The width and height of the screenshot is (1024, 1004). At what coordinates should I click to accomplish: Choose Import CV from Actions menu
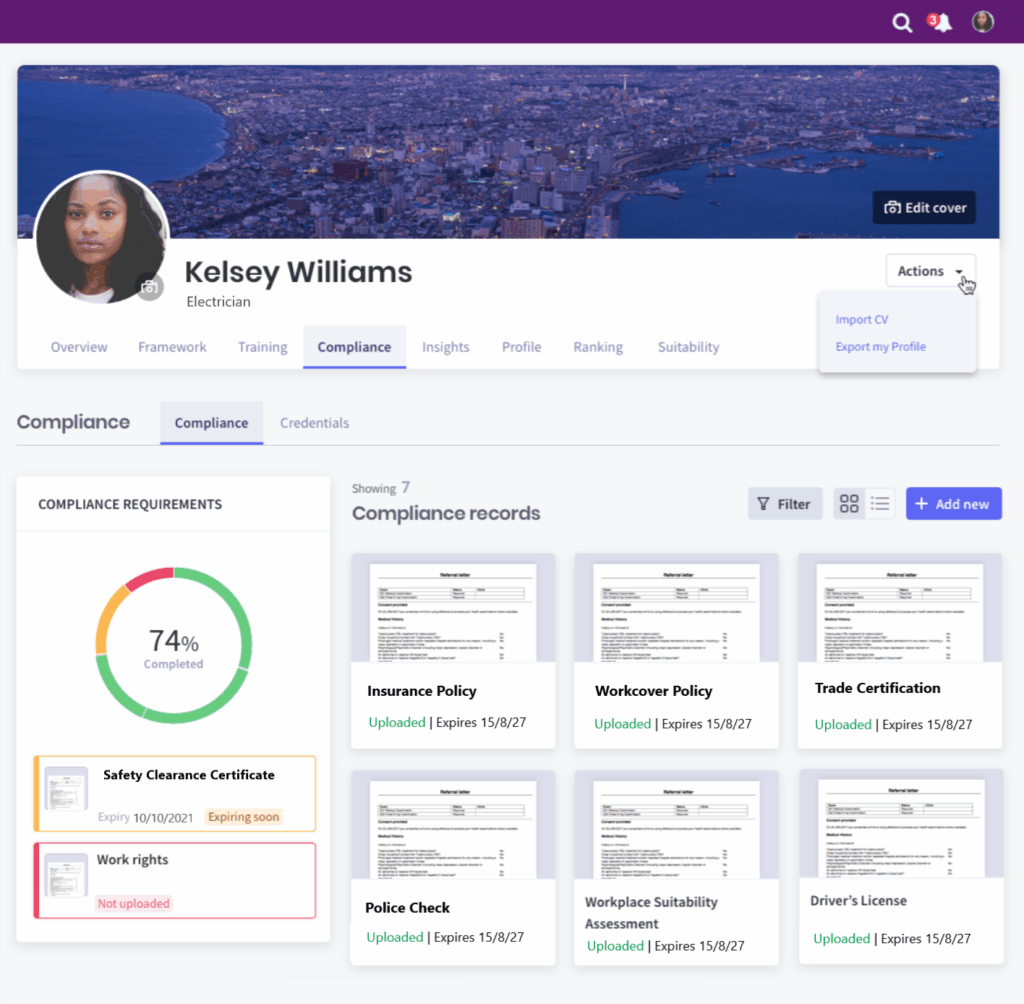(861, 320)
